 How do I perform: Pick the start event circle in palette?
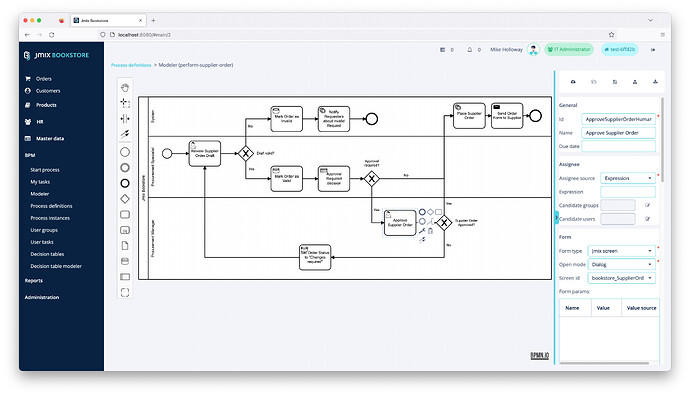tap(125, 152)
